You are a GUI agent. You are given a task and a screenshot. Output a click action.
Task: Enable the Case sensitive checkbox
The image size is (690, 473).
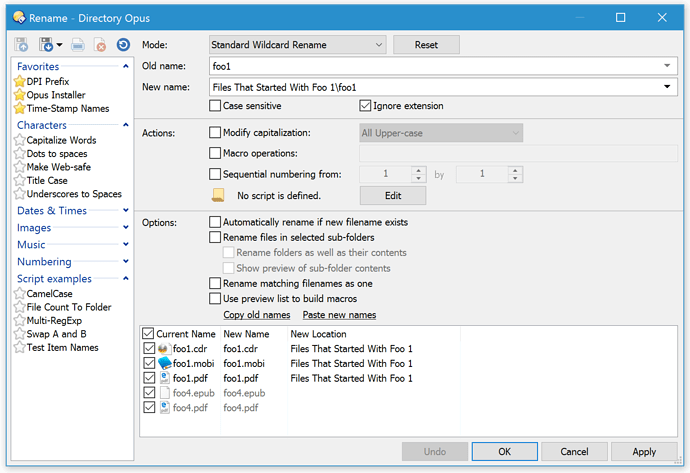click(215, 106)
